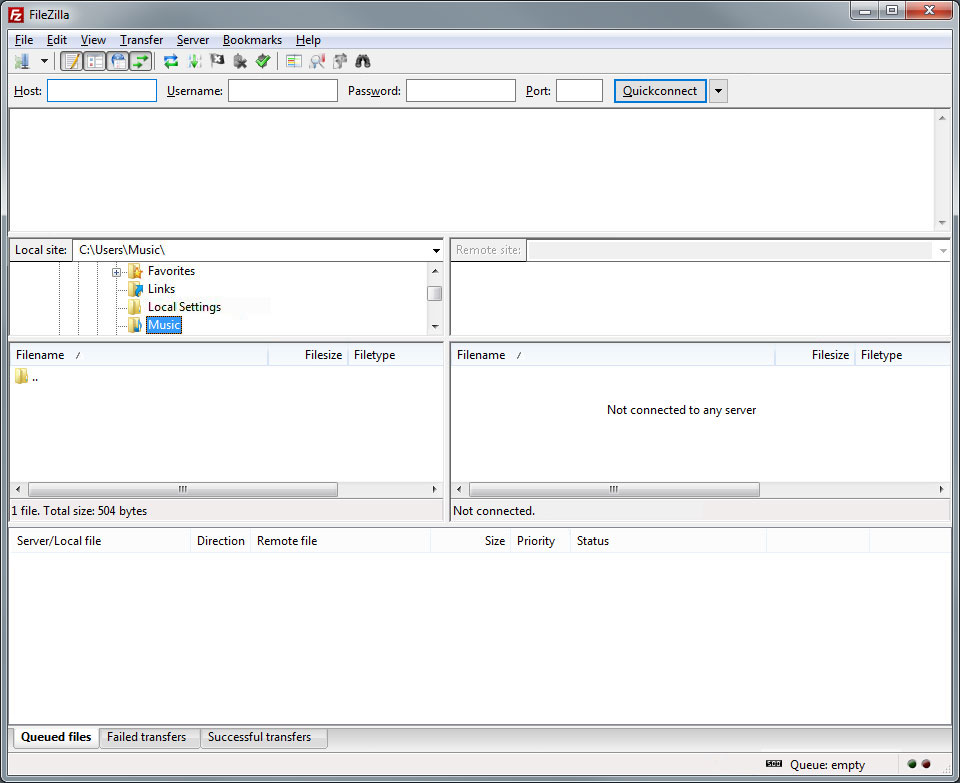Image resolution: width=960 pixels, height=783 pixels.
Task: Open the Server menu
Action: [x=193, y=40]
